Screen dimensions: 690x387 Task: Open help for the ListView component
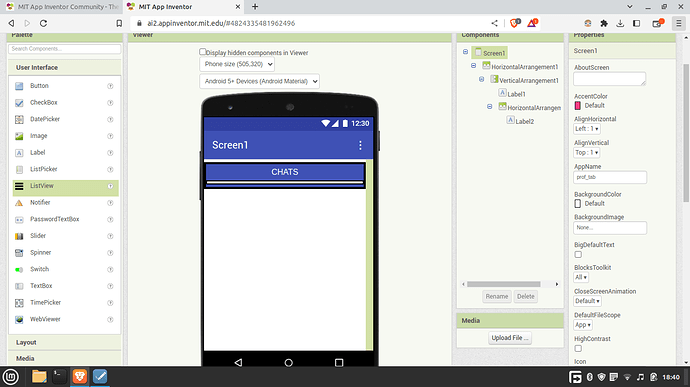(x=110, y=186)
